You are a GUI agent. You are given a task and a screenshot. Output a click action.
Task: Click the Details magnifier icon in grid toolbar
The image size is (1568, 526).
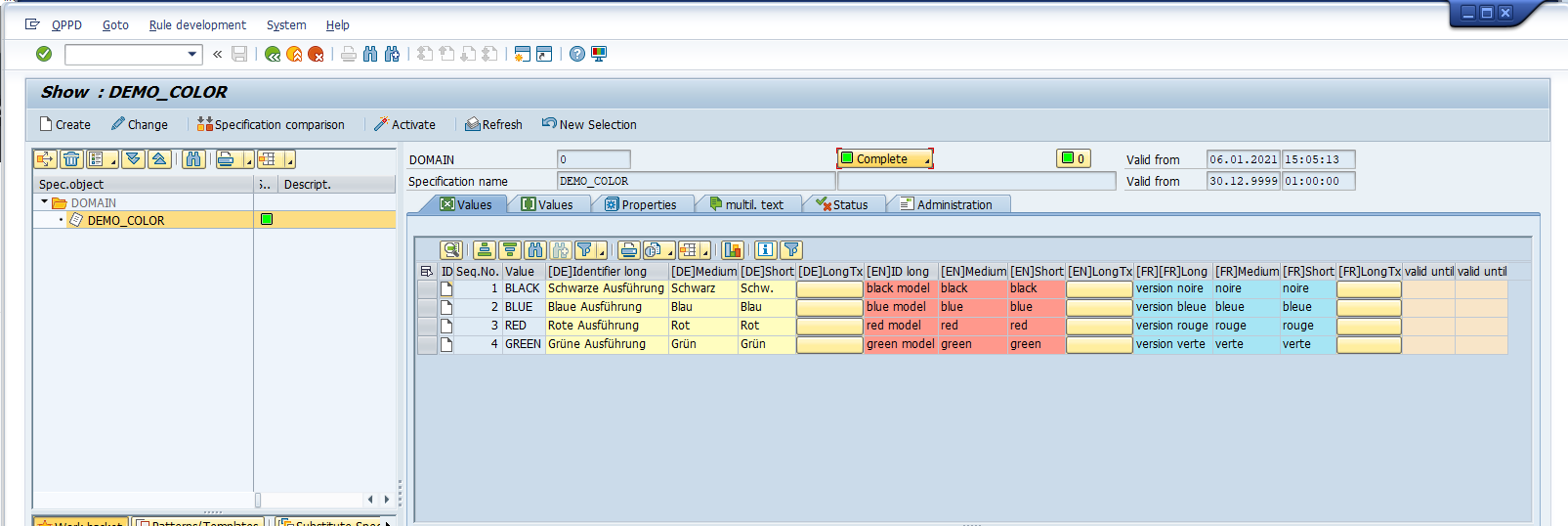pos(450,250)
